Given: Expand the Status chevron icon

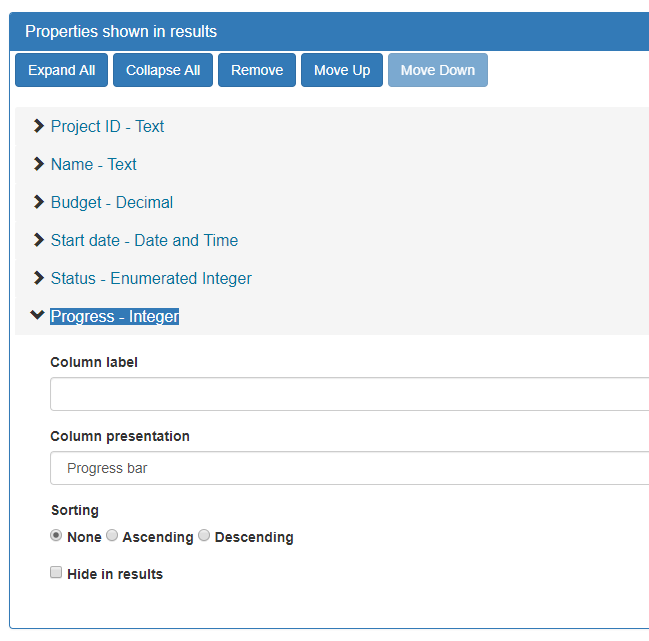Looking at the screenshot, I should click(38, 278).
